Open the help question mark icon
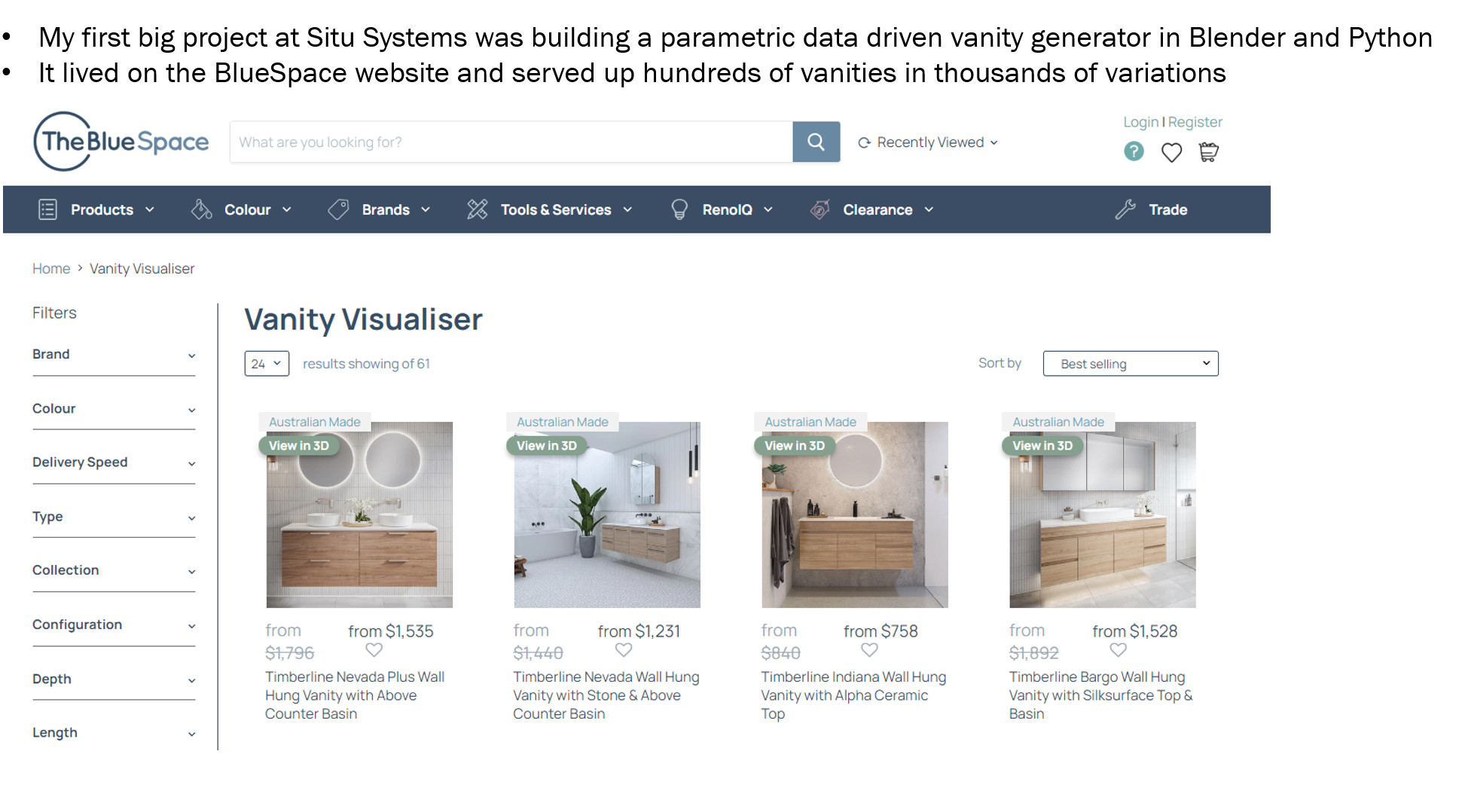1462x812 pixels. (1133, 151)
